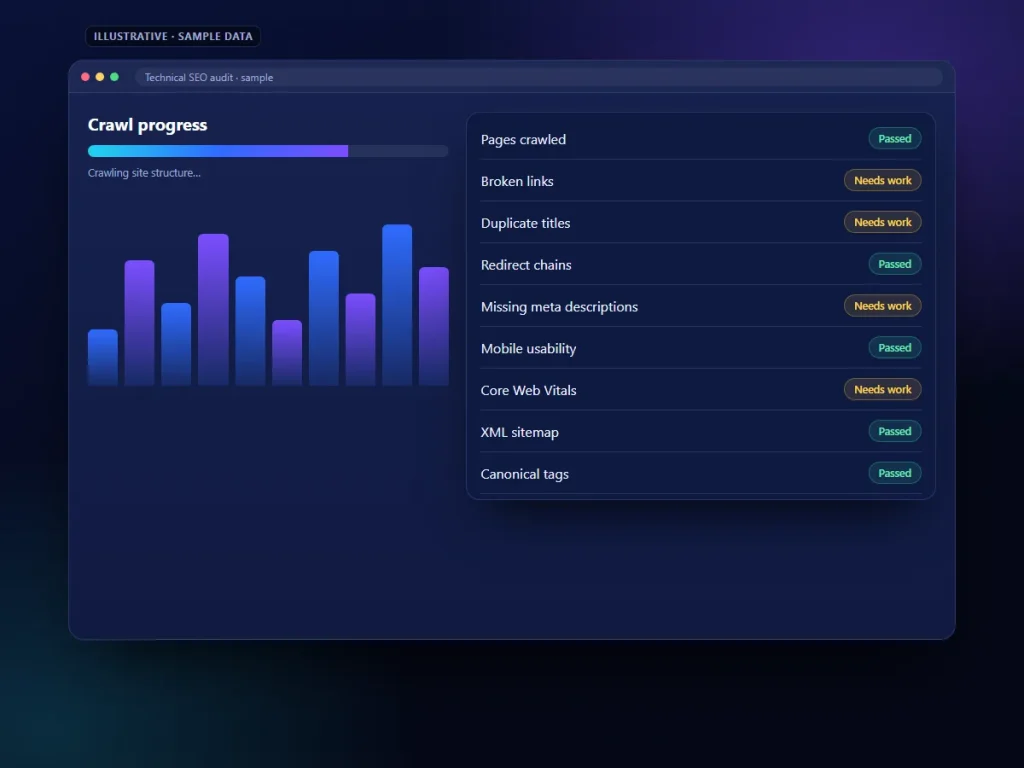Select the 'Canonical tags' row label

525,474
